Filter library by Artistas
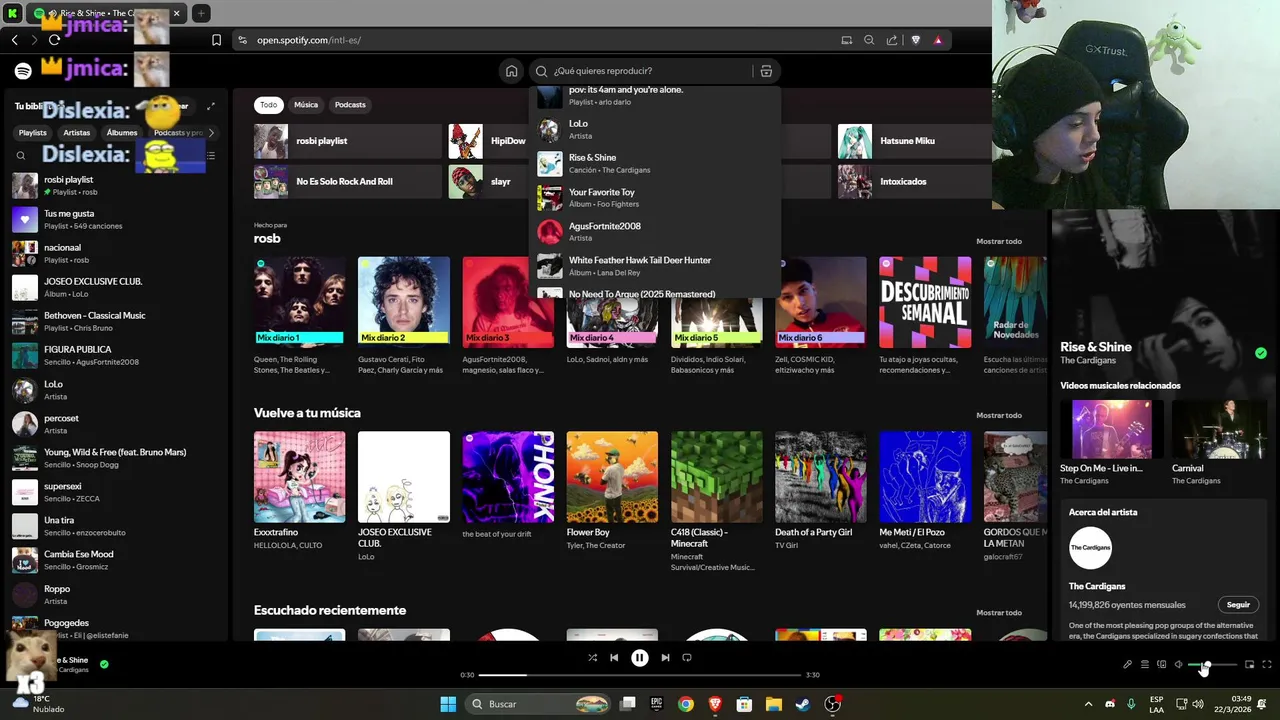The image size is (1280, 720). tap(77, 132)
